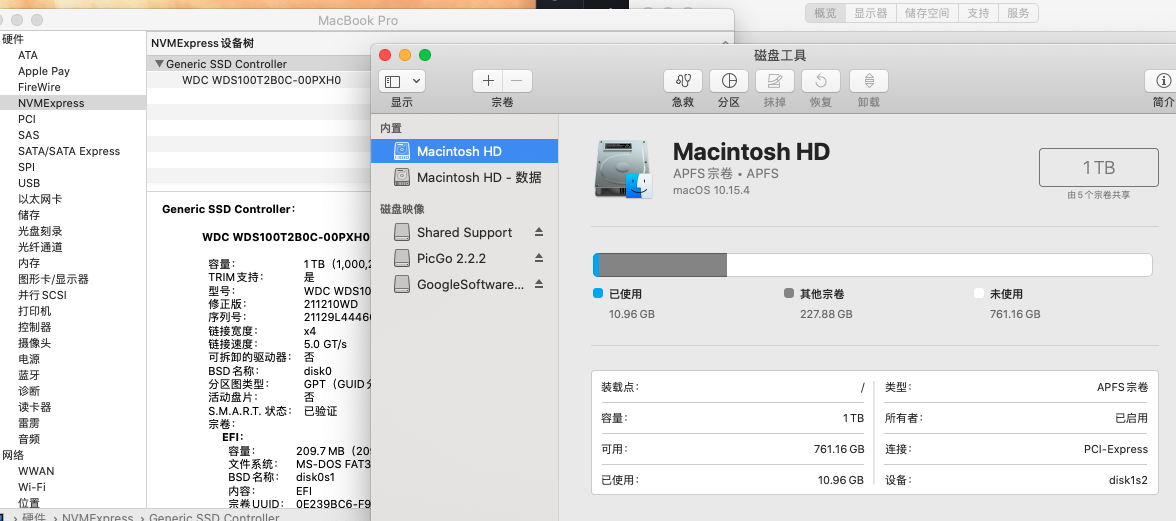The image size is (1176, 521).
Task: Eject the PicGo 2.2.2 disk image
Action: pos(538,258)
